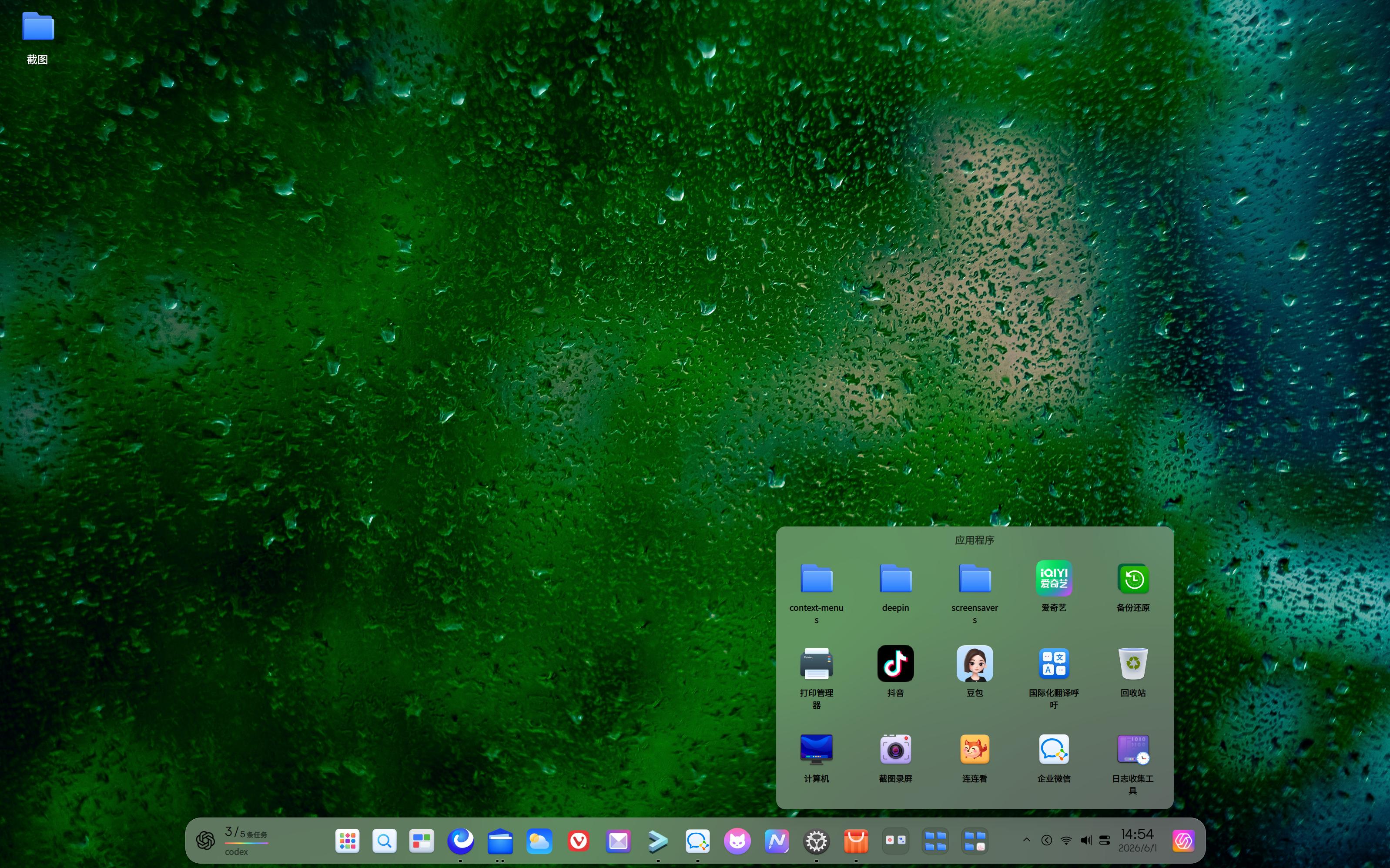Expand the hidden tray icons arrow
The image size is (1390, 868).
tap(1027, 840)
